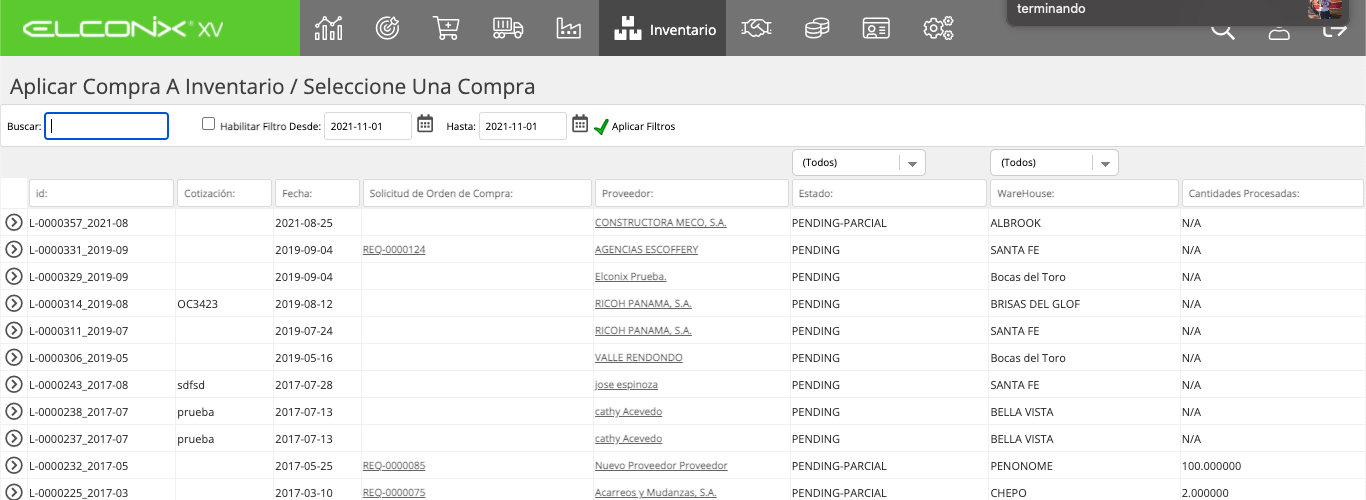Screen dimensions: 1366x500
Task: Open the factory production icon
Action: [x=568, y=28]
